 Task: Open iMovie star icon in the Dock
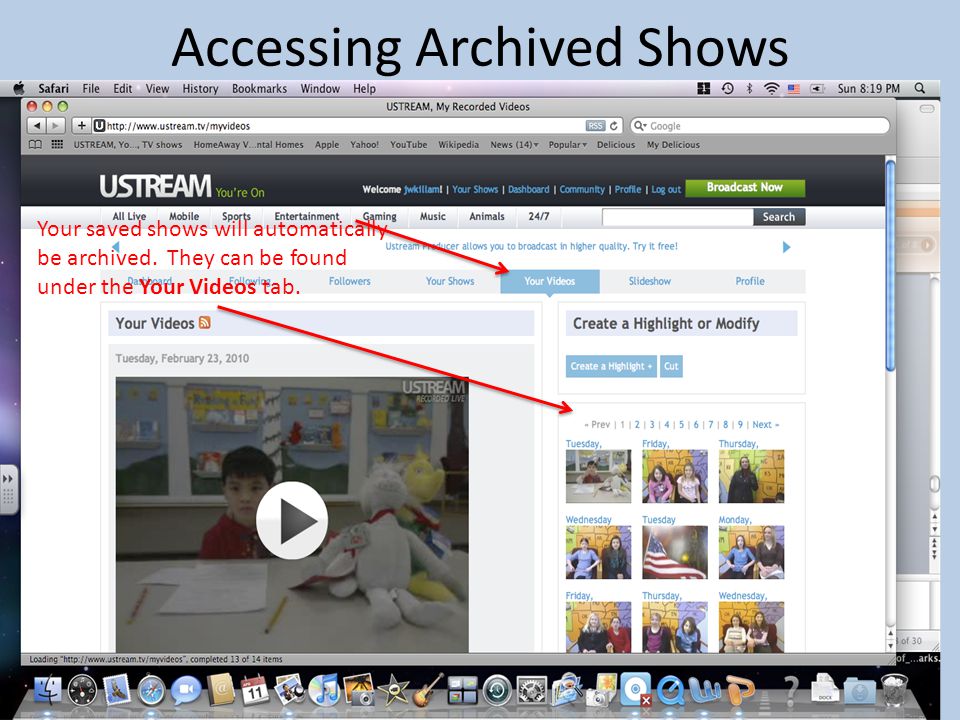tap(393, 690)
